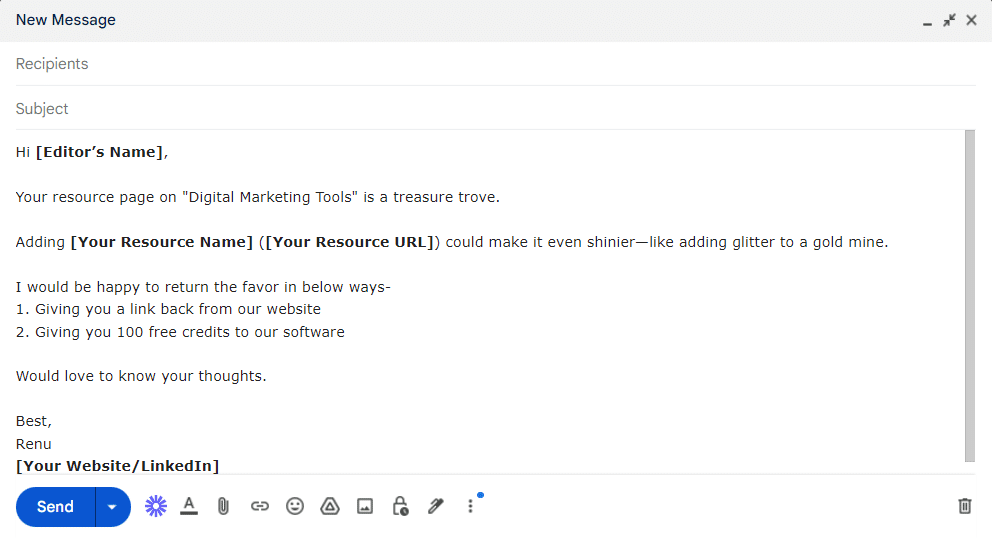Insert a link with the chain icon
The image size is (992, 540).
(259, 506)
